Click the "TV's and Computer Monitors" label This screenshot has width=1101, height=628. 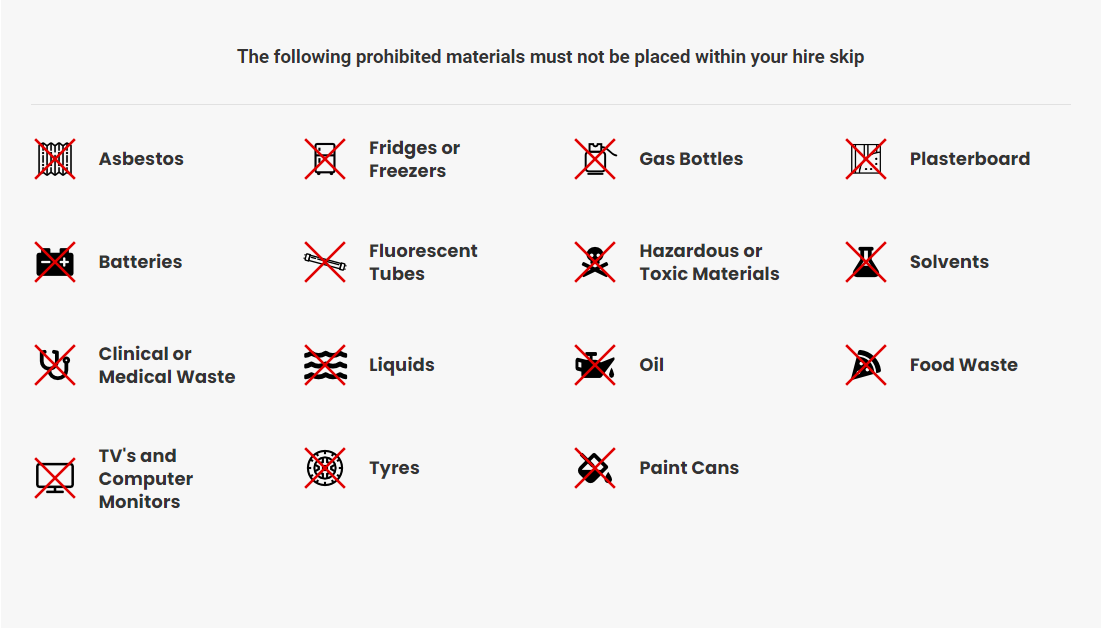(146, 479)
